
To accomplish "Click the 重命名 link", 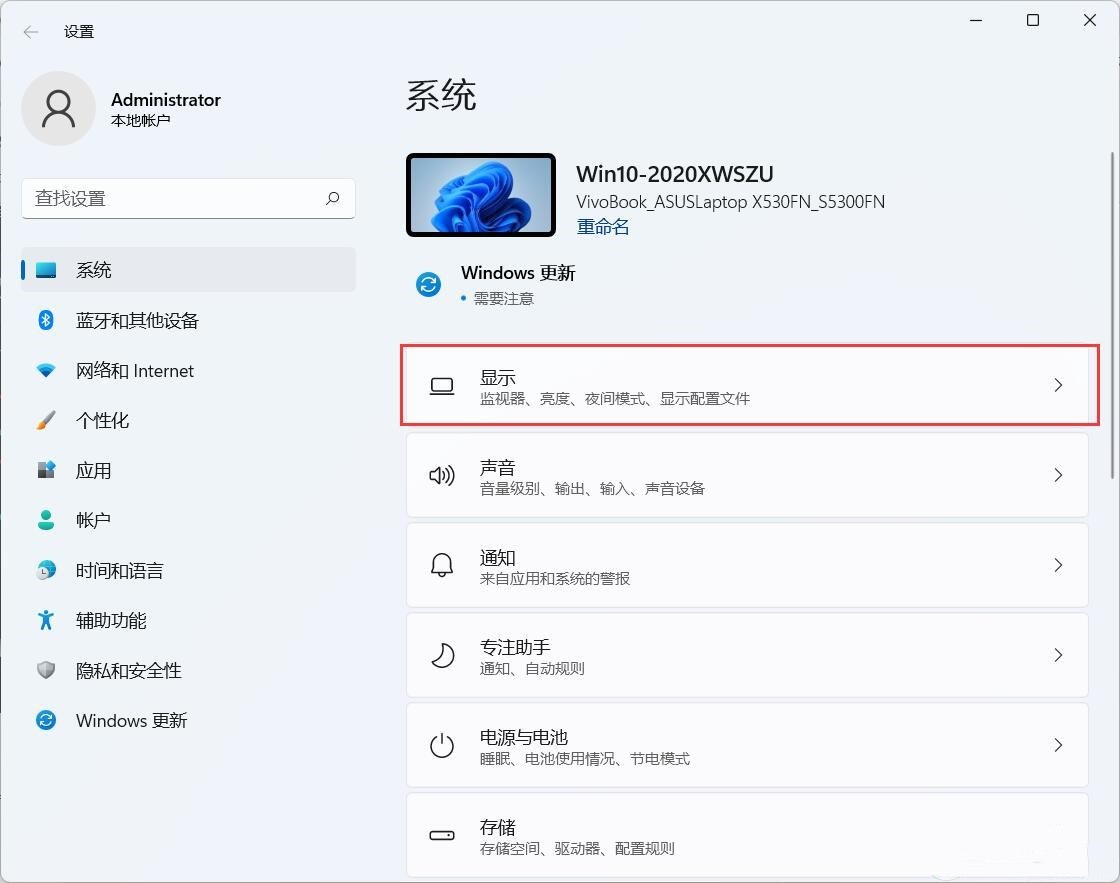I will [603, 227].
